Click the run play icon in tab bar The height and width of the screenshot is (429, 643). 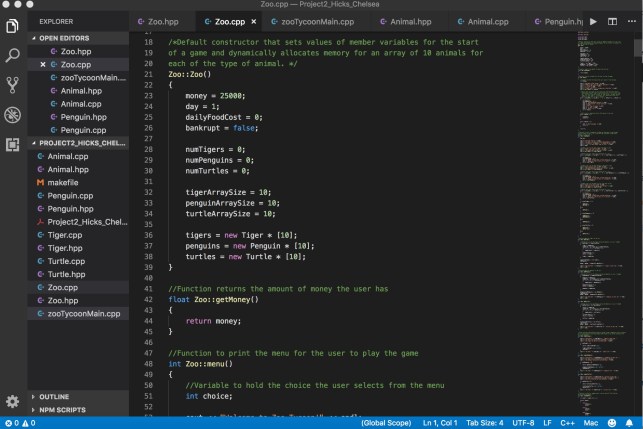tap(594, 20)
